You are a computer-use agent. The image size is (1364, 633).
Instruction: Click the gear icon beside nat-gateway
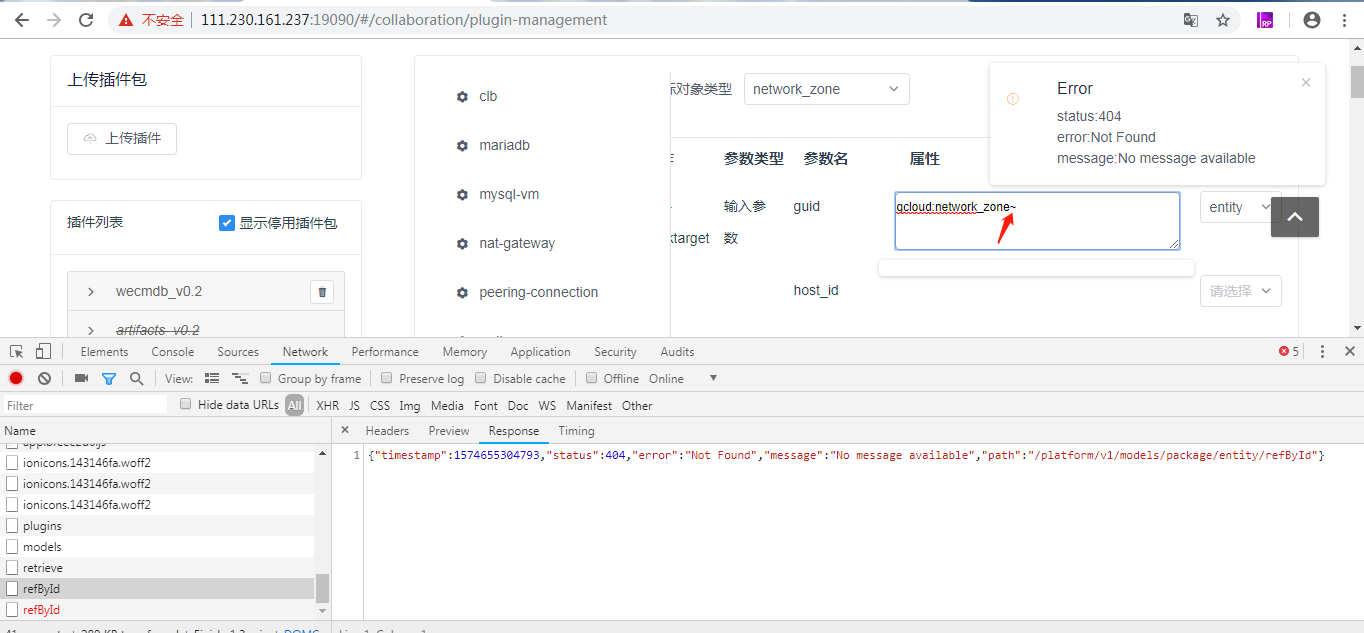[x=462, y=243]
